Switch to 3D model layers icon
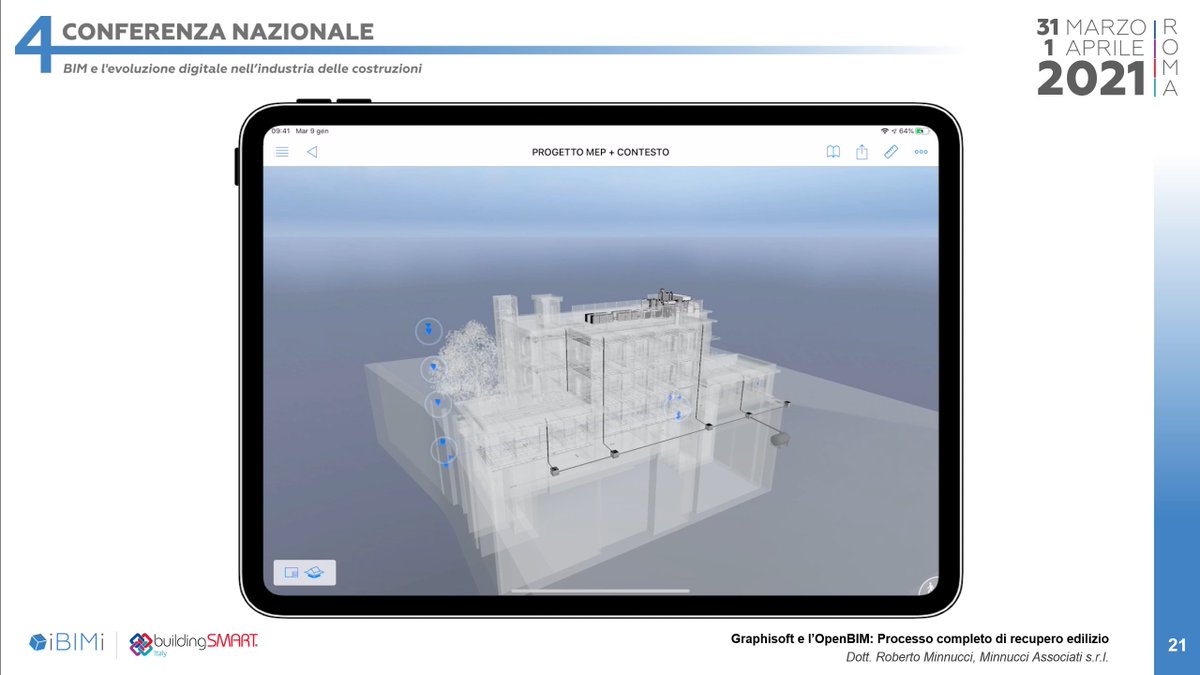 (316, 573)
